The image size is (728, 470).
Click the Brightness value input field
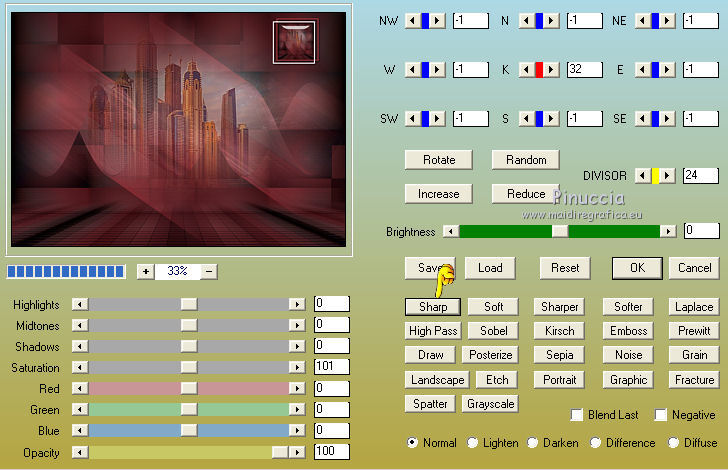coord(701,231)
